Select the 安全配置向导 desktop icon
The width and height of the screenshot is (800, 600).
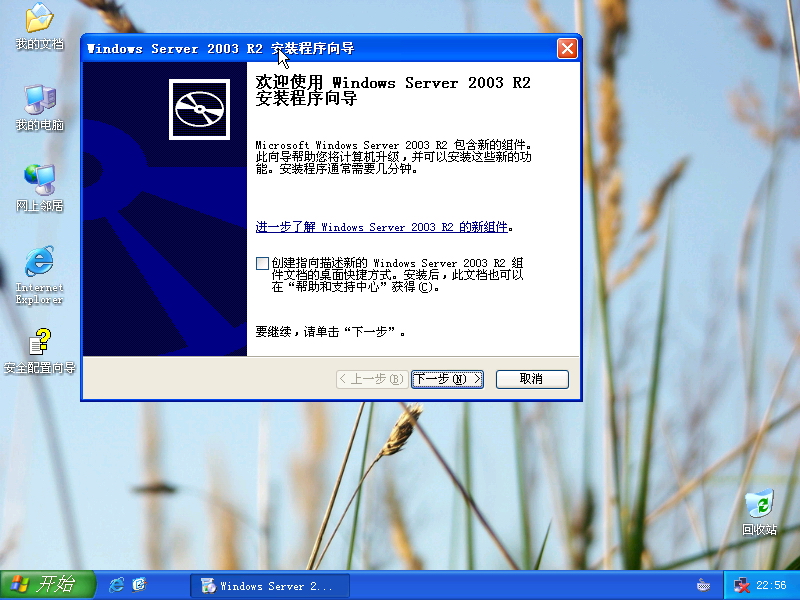(x=39, y=351)
